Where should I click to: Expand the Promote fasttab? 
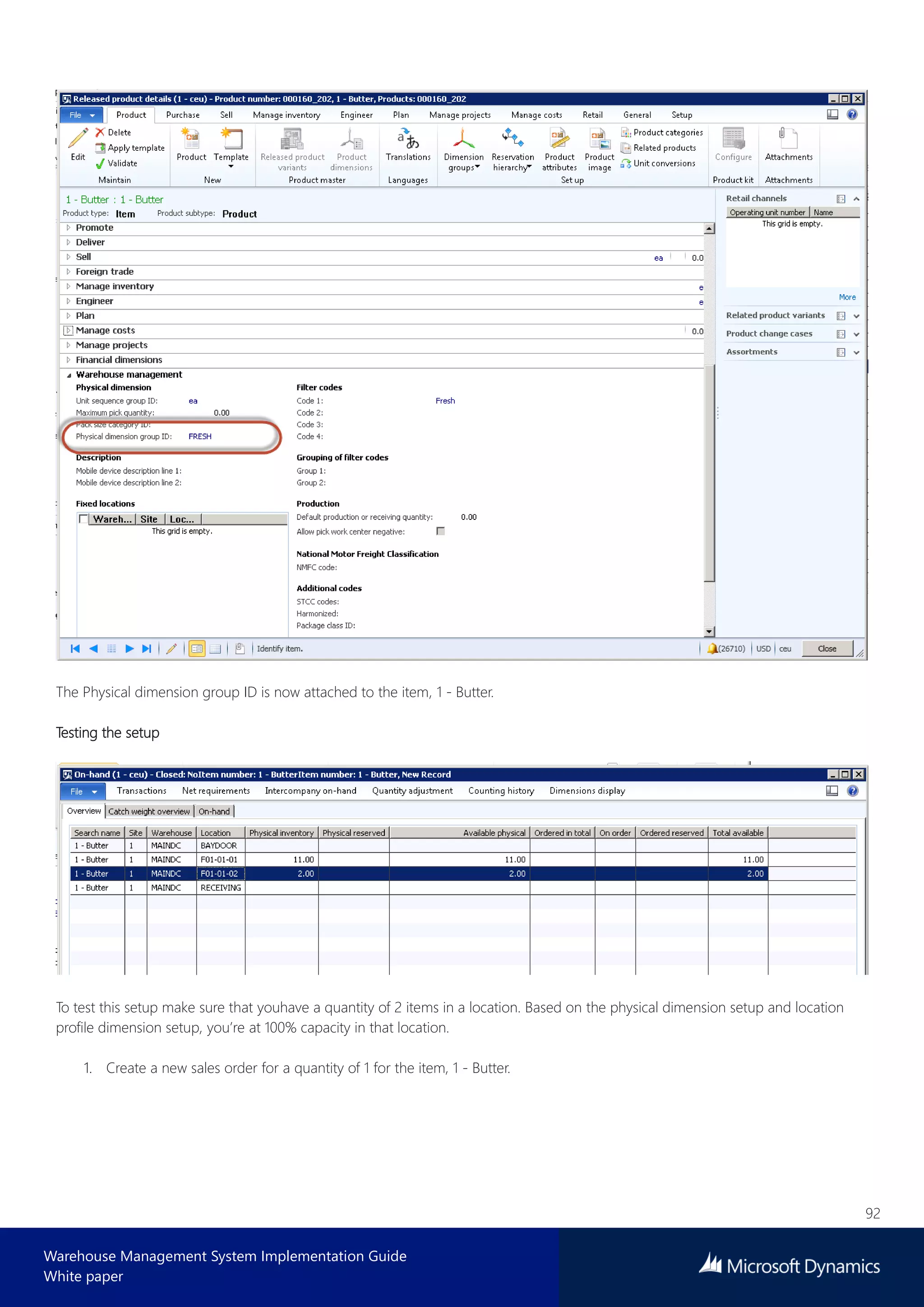68,228
